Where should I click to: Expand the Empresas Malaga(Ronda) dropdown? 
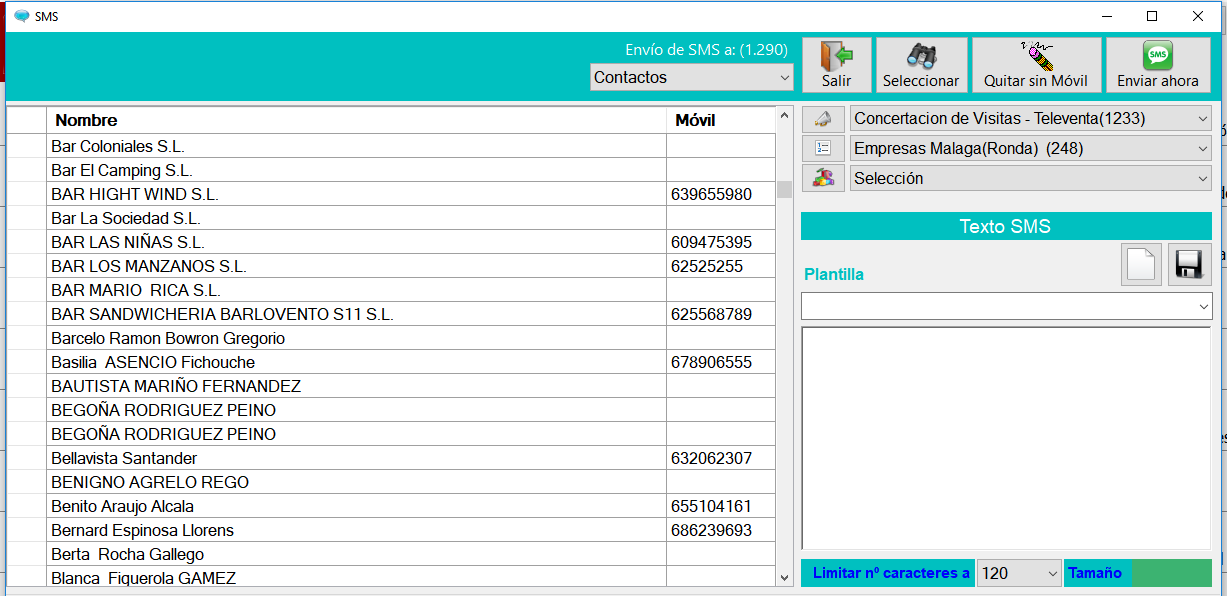coord(1030,149)
